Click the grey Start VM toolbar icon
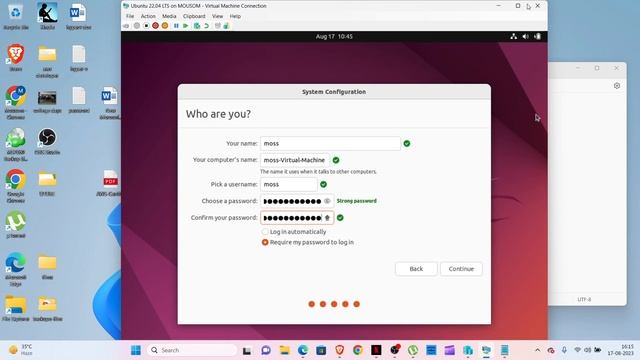 137,26
